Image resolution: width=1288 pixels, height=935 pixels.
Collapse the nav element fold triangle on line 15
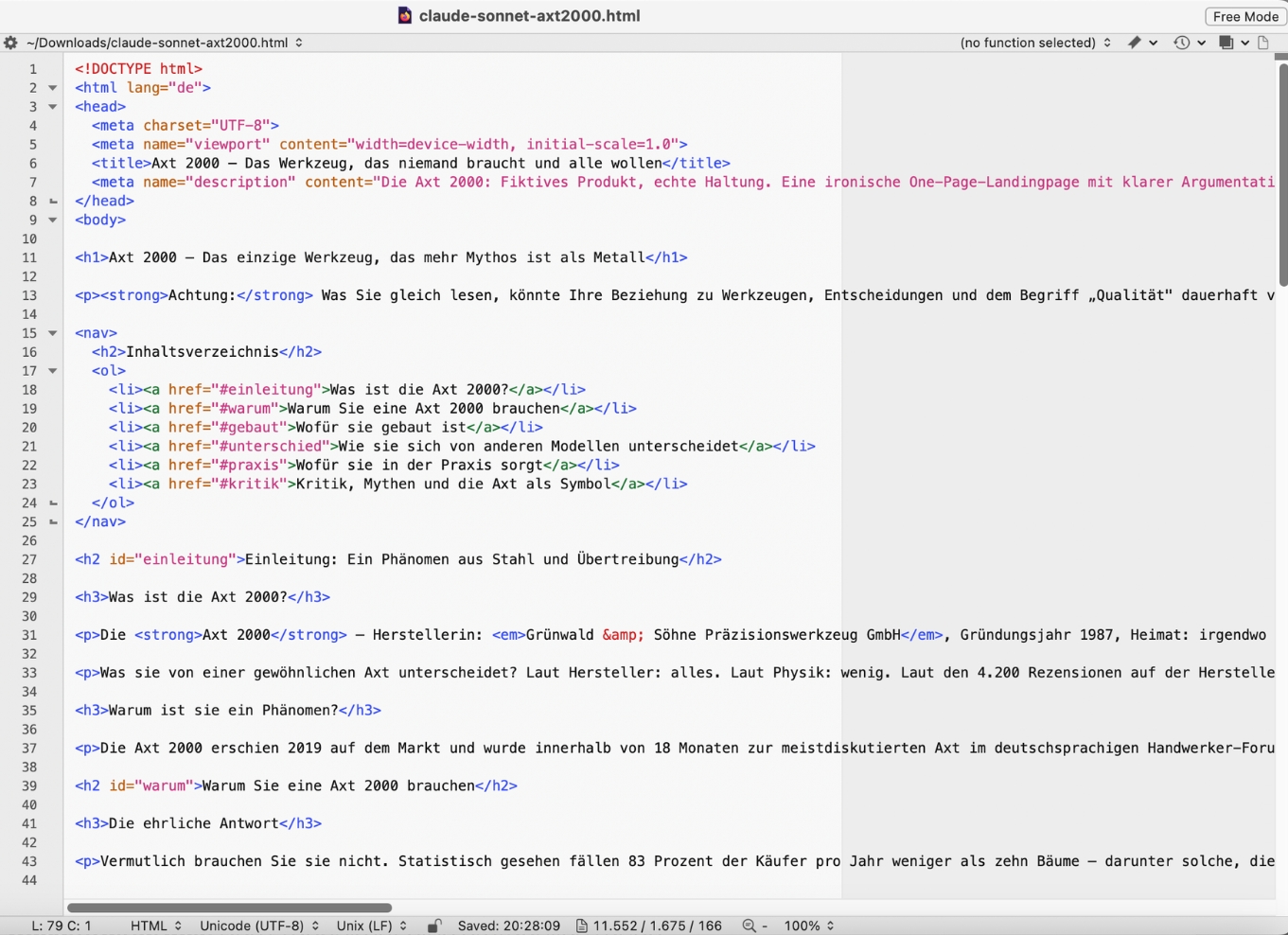pos(52,333)
